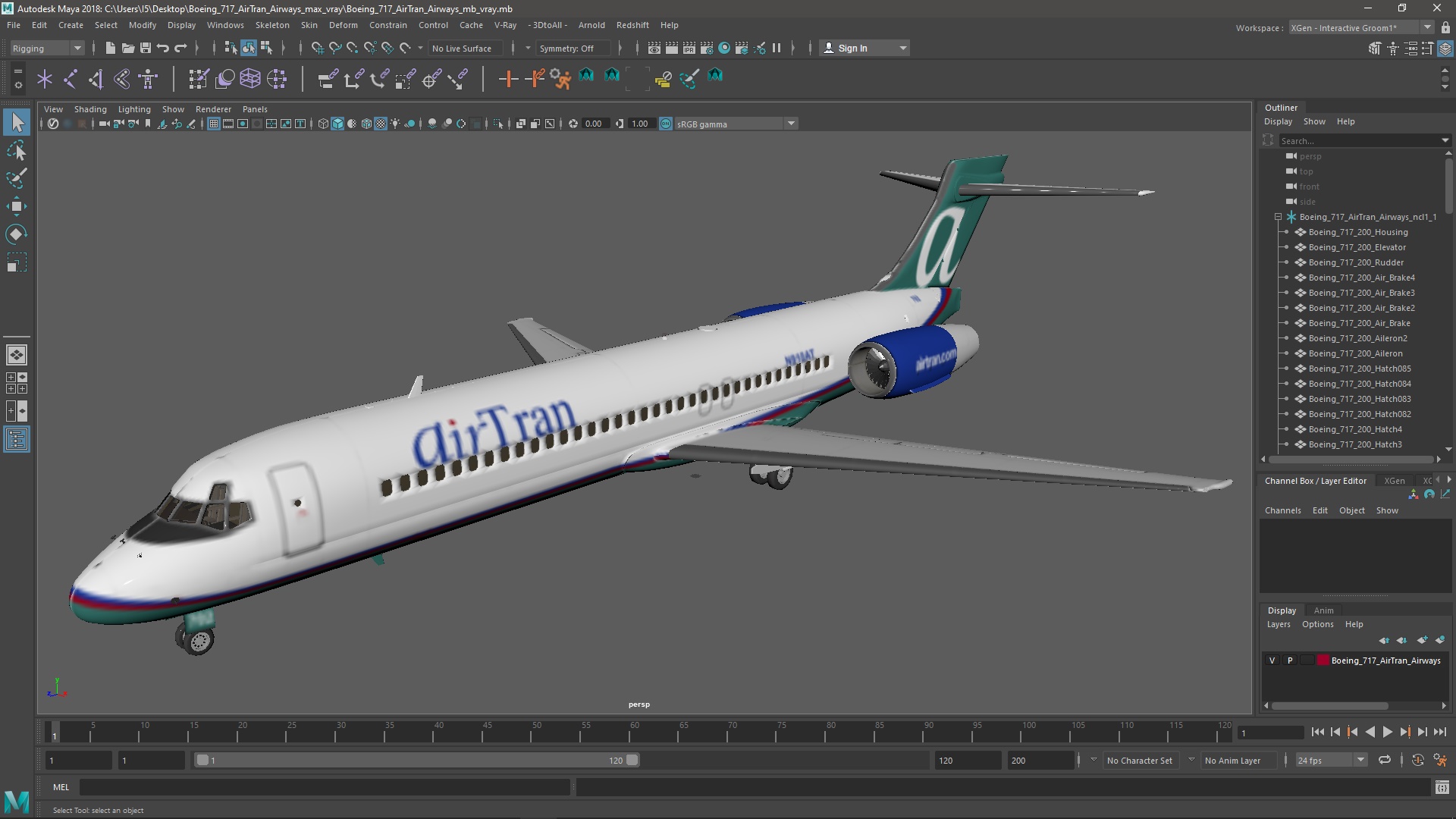Open the 24 fps frame rate dropdown
Image resolution: width=1456 pixels, height=819 pixels.
1331,760
